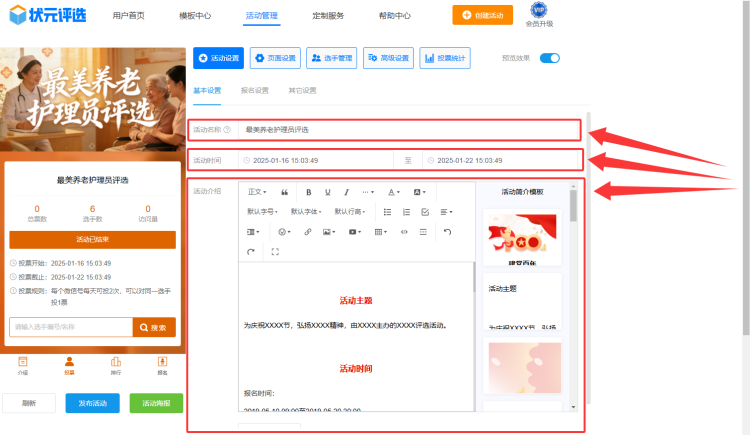750x435 pixels.
Task: Open the 默认字体 font family dropdown
Action: coord(306,212)
